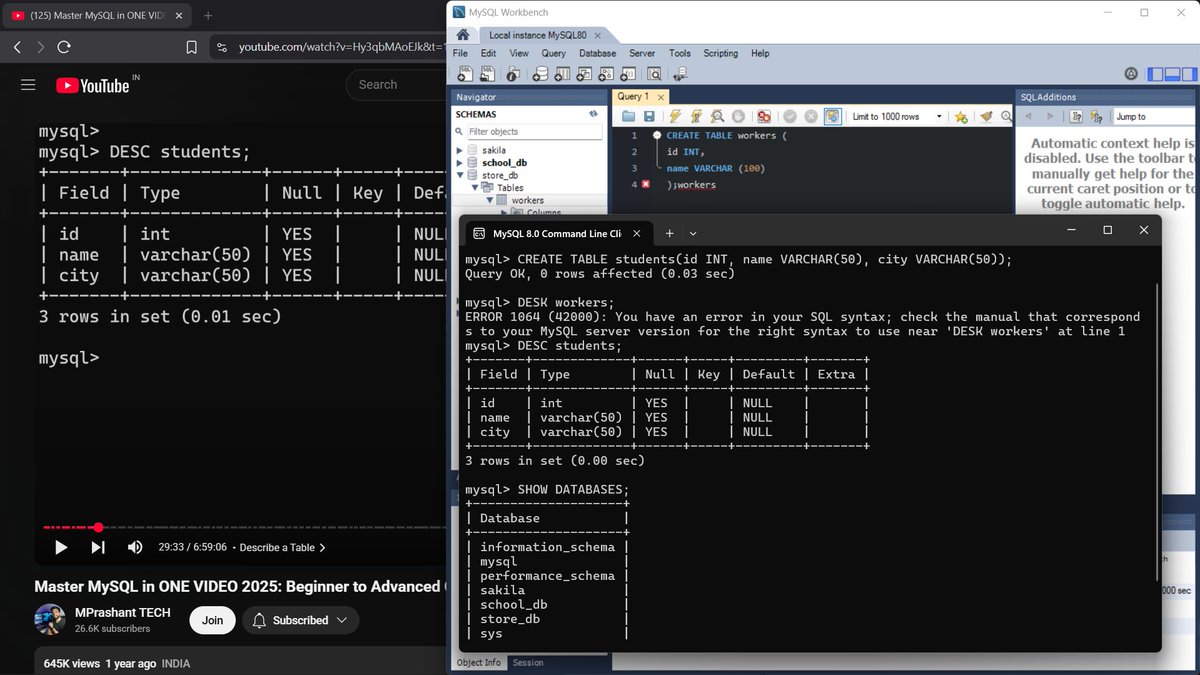Screen dimensions: 1200x675
Task: Open the File menu in Workbench
Action: pos(460,53)
